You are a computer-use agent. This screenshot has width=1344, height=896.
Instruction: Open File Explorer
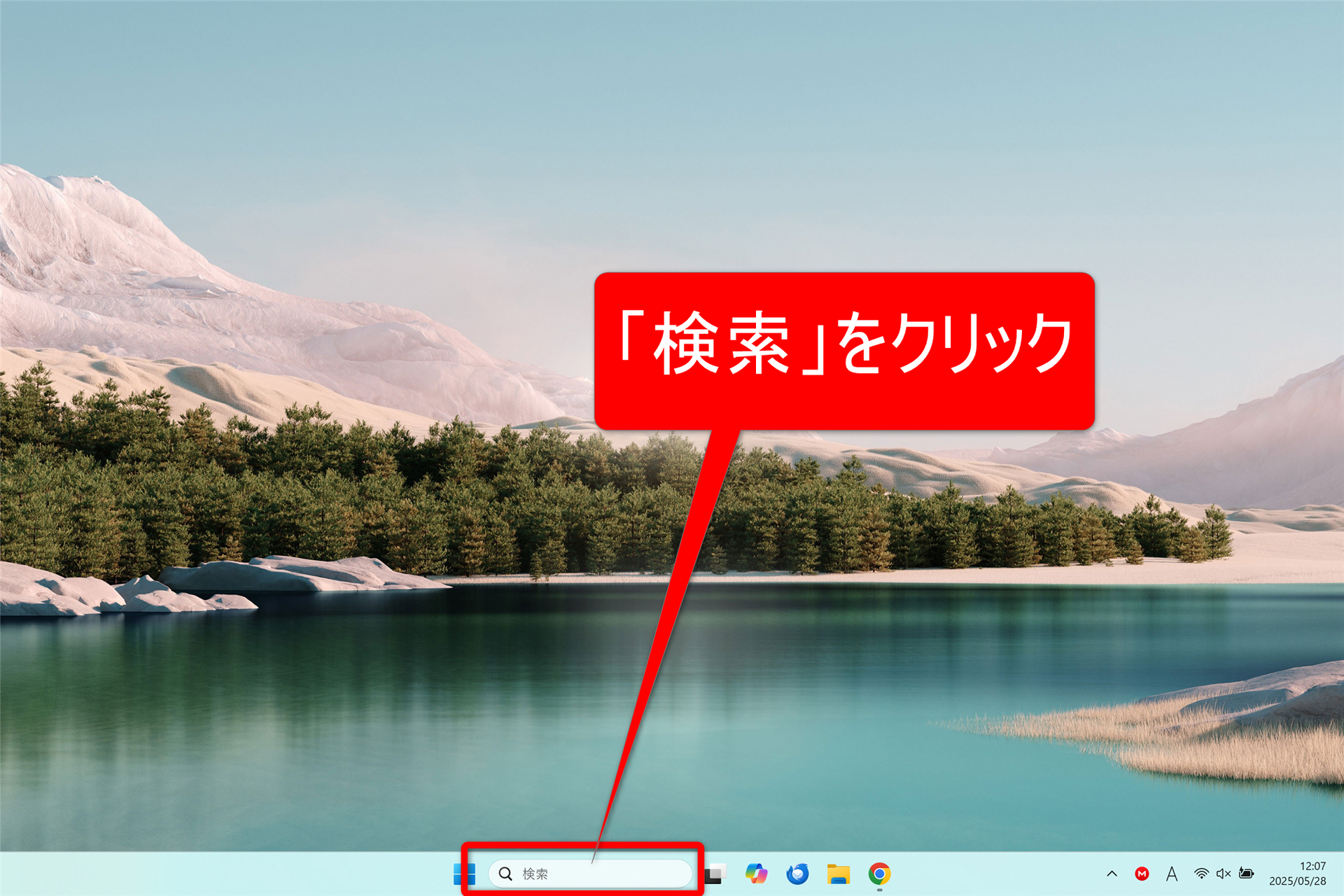838,874
